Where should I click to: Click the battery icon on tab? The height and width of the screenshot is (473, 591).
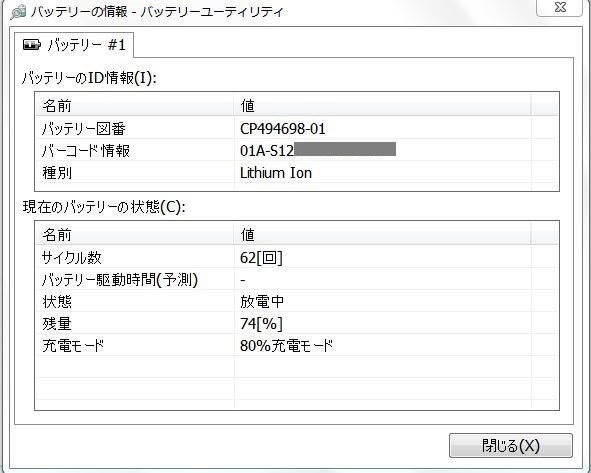click(31, 45)
